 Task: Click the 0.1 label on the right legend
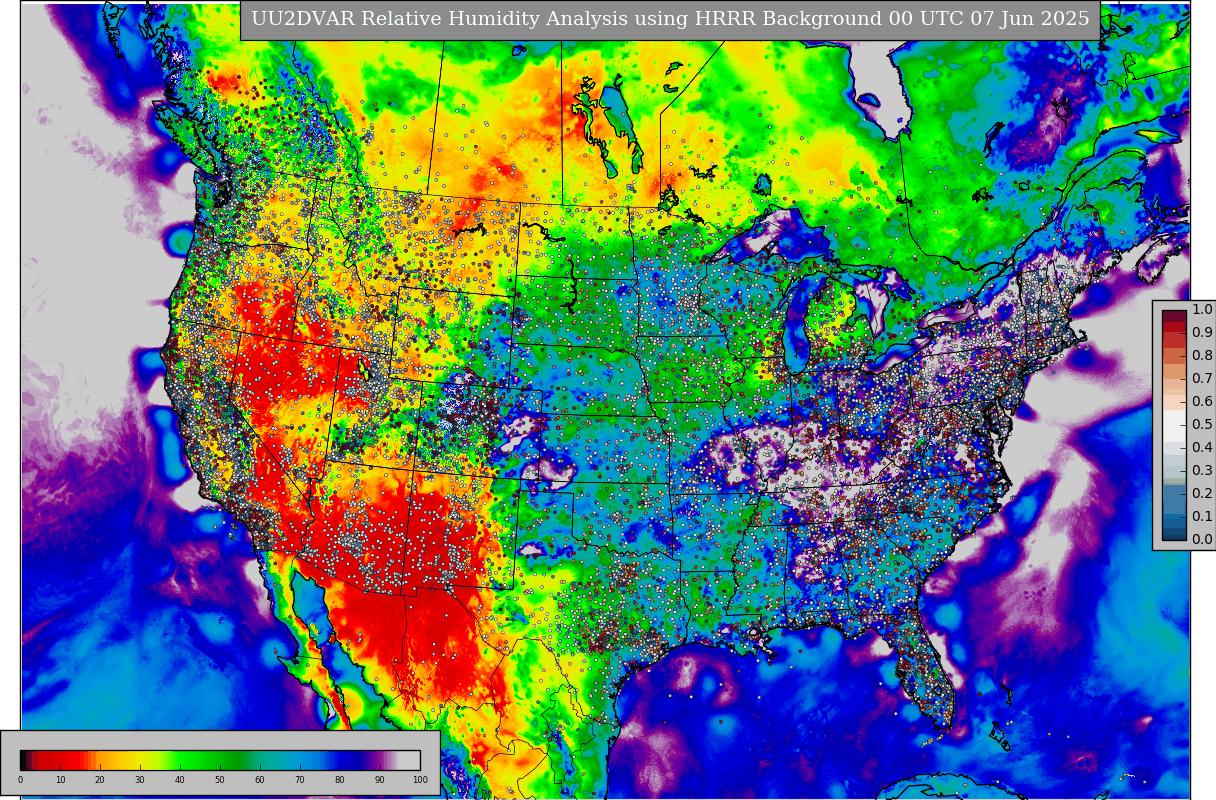[1202, 516]
